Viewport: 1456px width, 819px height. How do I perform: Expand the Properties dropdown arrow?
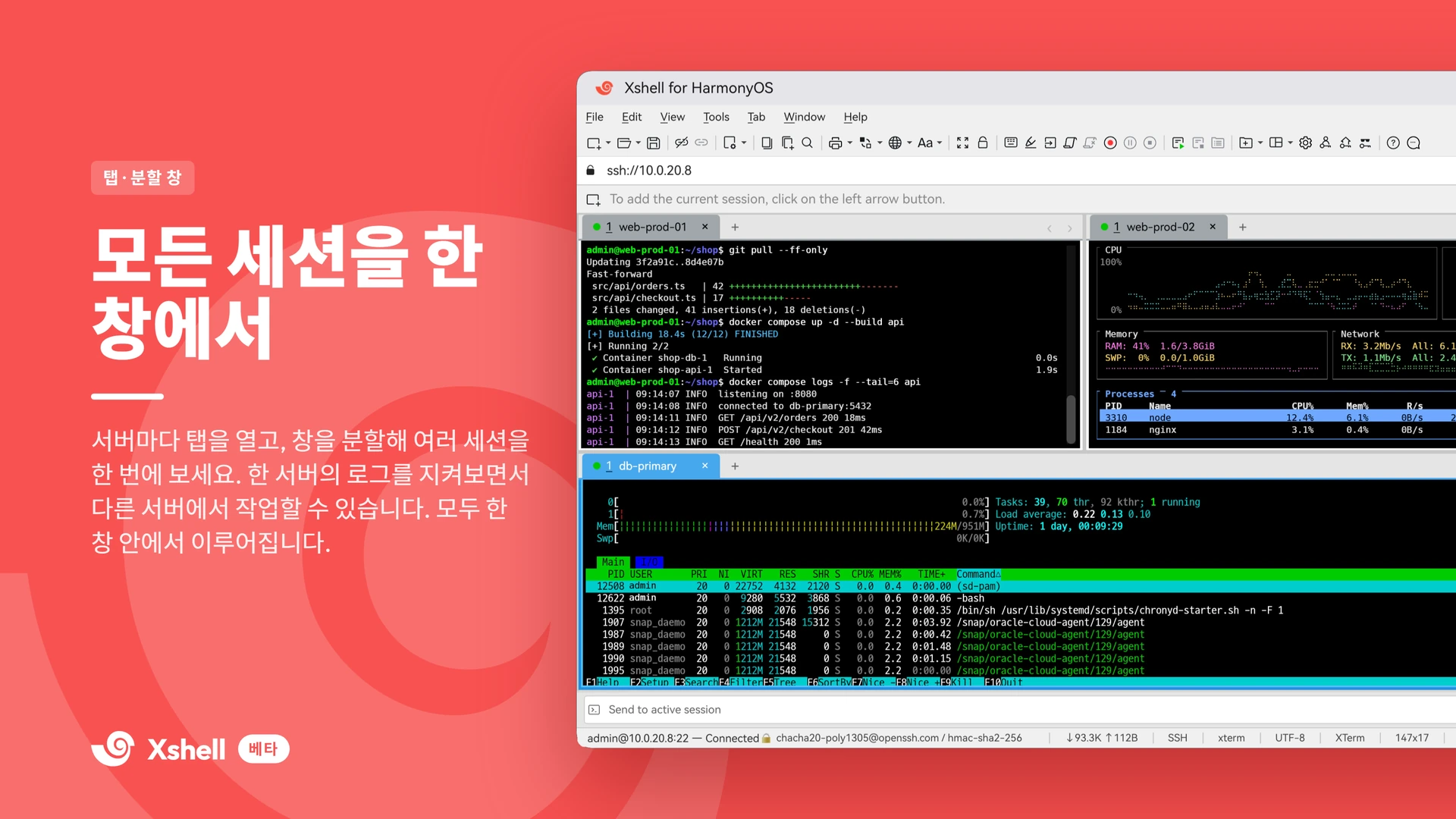click(x=744, y=143)
